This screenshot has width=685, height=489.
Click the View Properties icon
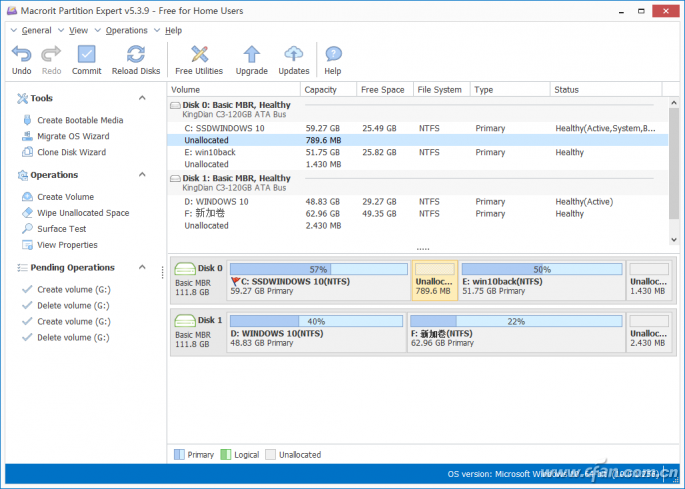[27, 245]
